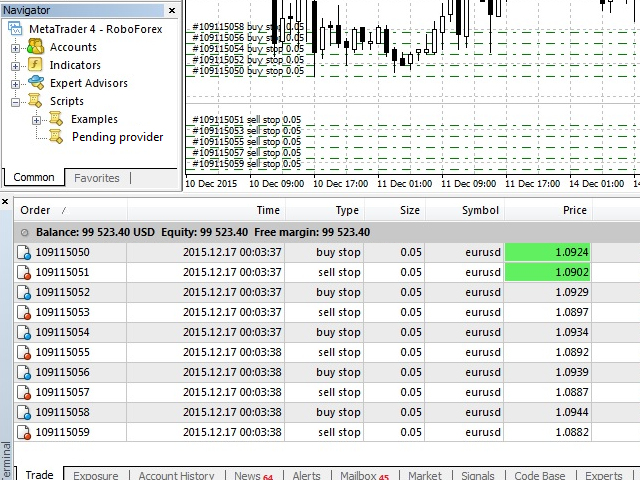This screenshot has height=480, width=640.
Task: Open the Mailbox tab
Action: (364, 476)
